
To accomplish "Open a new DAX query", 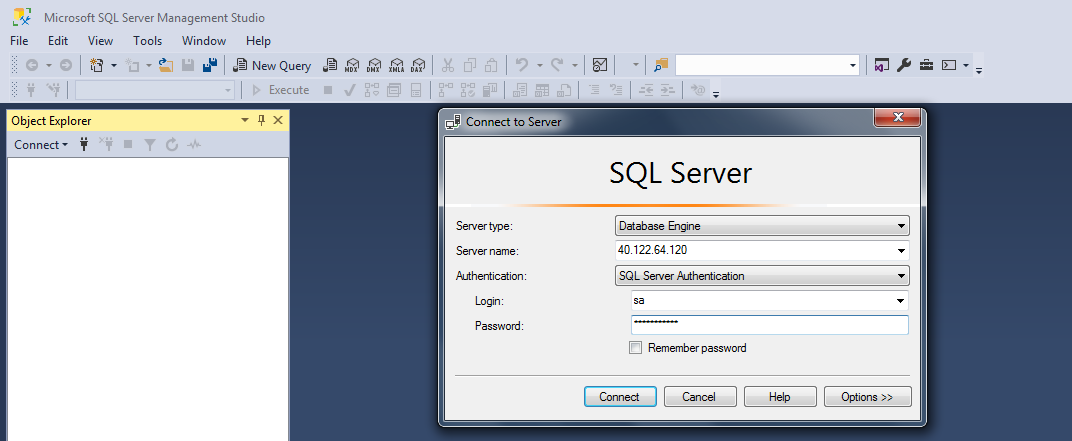I will [418, 66].
